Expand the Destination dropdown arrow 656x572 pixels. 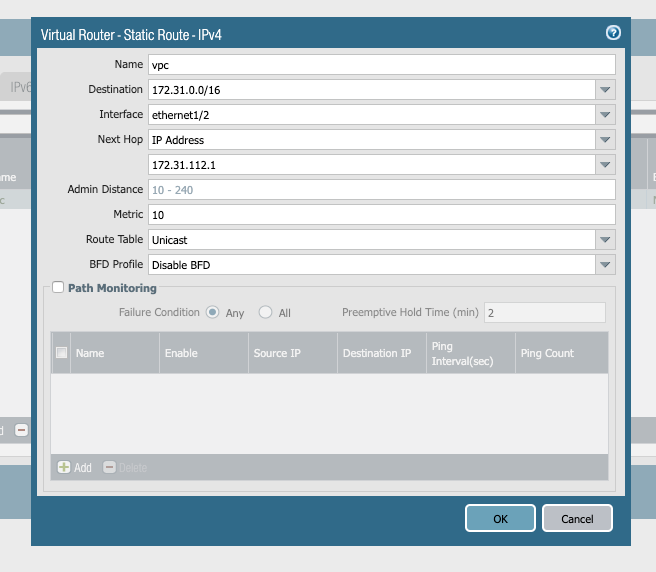tap(604, 90)
